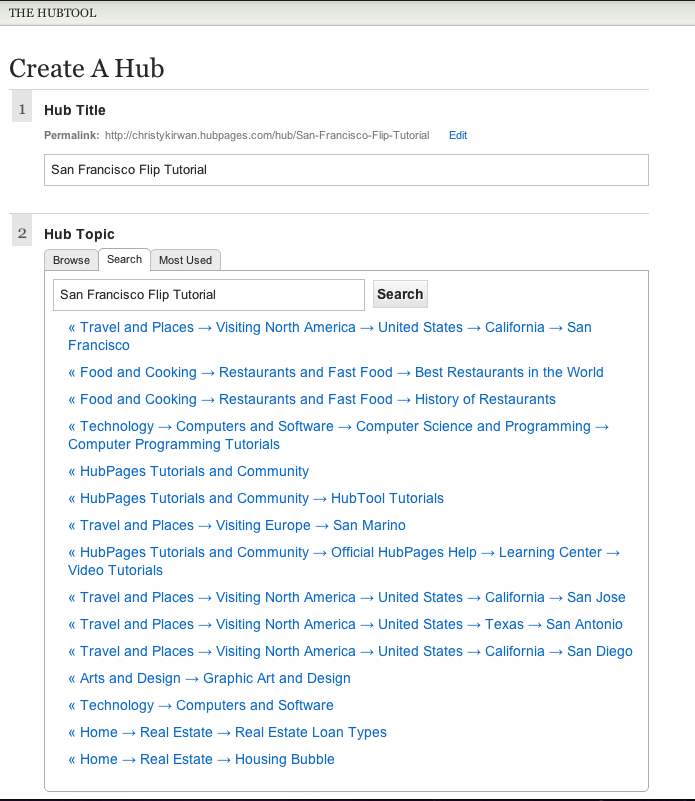Pick the San Antonio Texas category
Image resolution: width=695 pixels, height=801 pixels.
pyautogui.click(x=345, y=624)
